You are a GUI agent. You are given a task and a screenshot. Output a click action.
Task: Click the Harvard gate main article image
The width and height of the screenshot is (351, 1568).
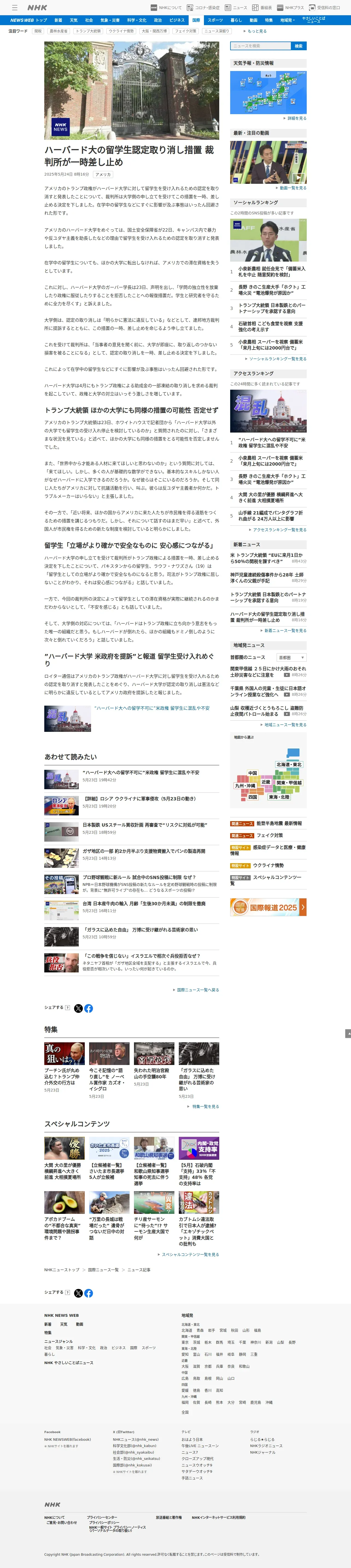click(132, 91)
